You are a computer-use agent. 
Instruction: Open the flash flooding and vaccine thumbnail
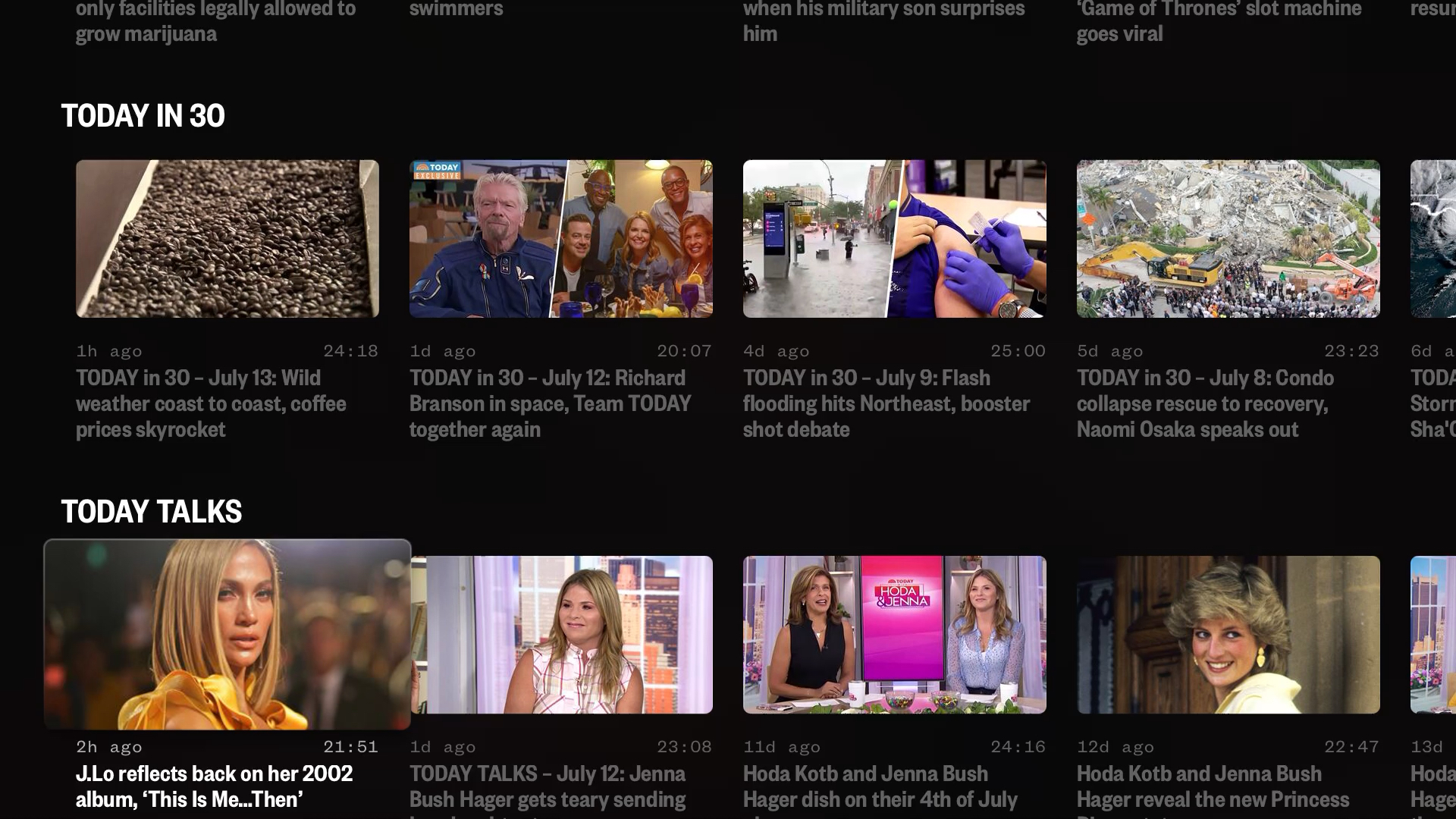[x=895, y=238]
